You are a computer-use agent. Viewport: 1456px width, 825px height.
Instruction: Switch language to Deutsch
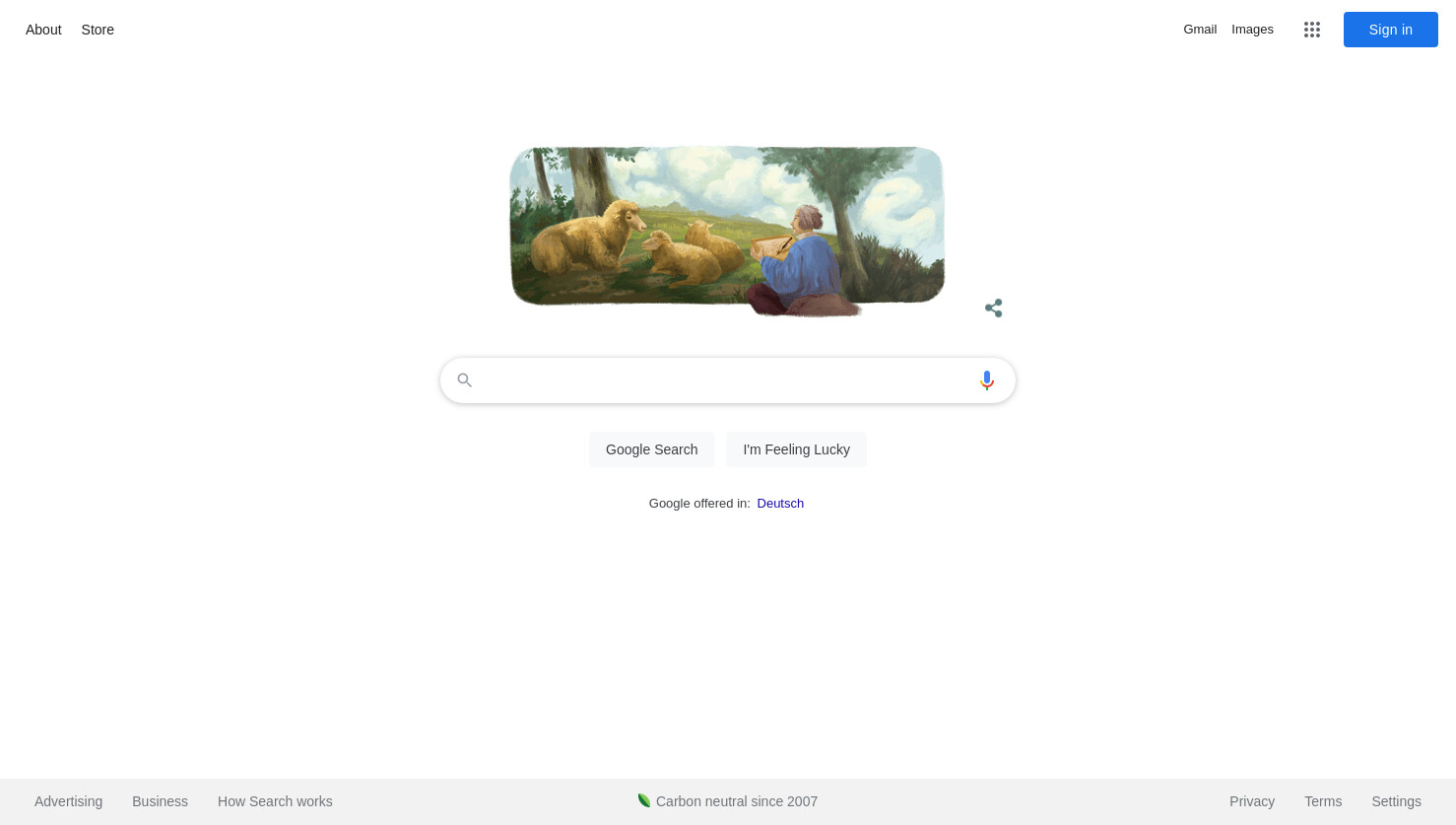pos(780,504)
